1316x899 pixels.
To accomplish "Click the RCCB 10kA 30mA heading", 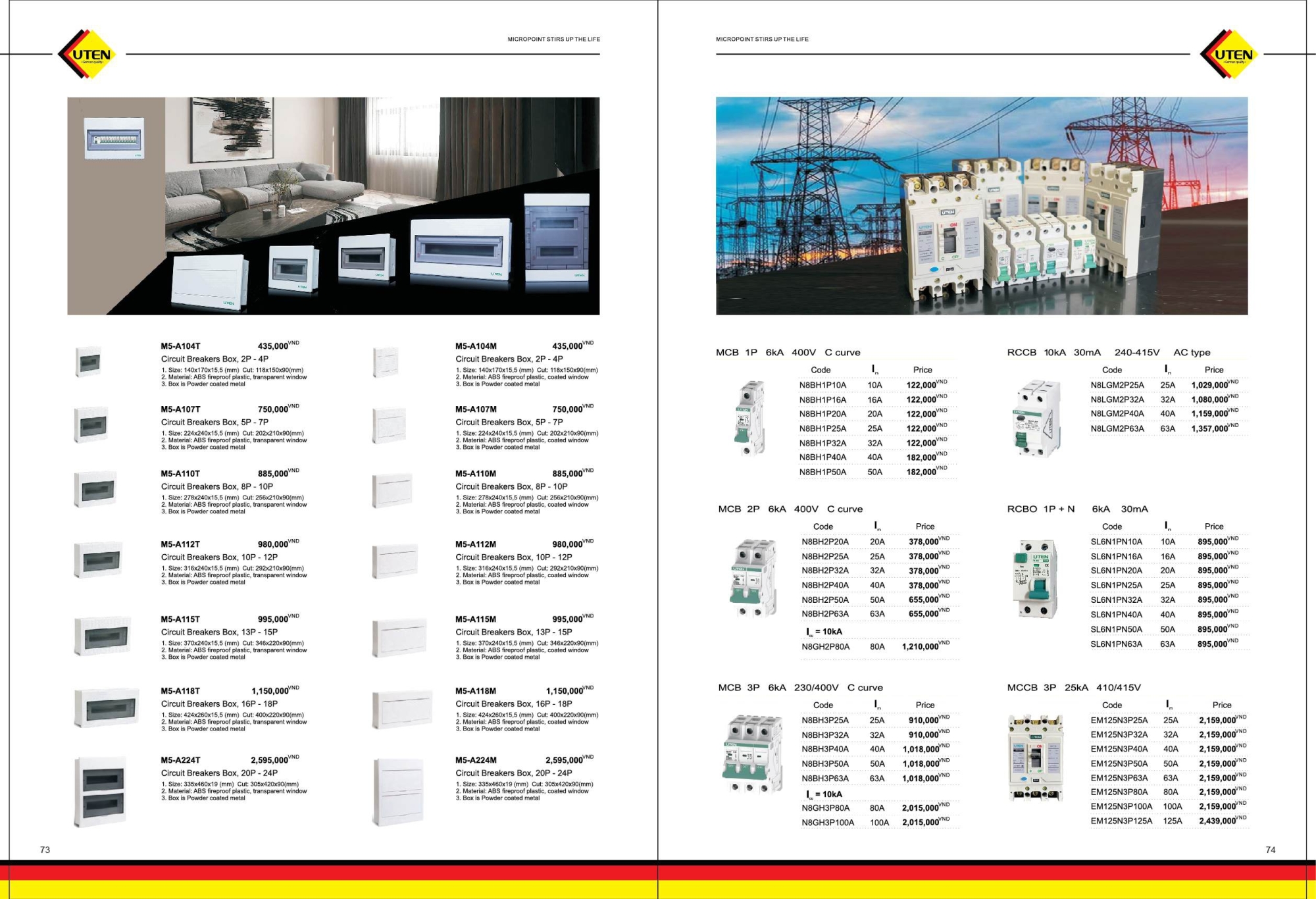I will 1108,352.
